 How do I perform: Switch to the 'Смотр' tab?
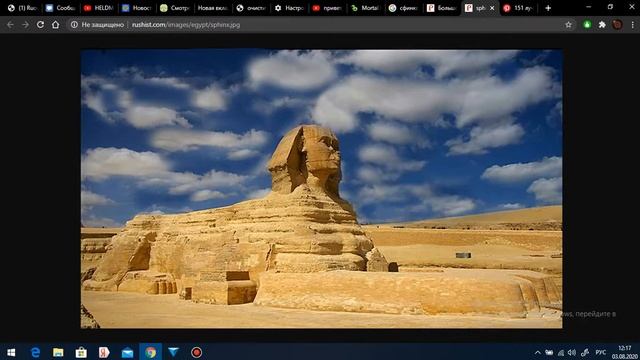(174, 8)
